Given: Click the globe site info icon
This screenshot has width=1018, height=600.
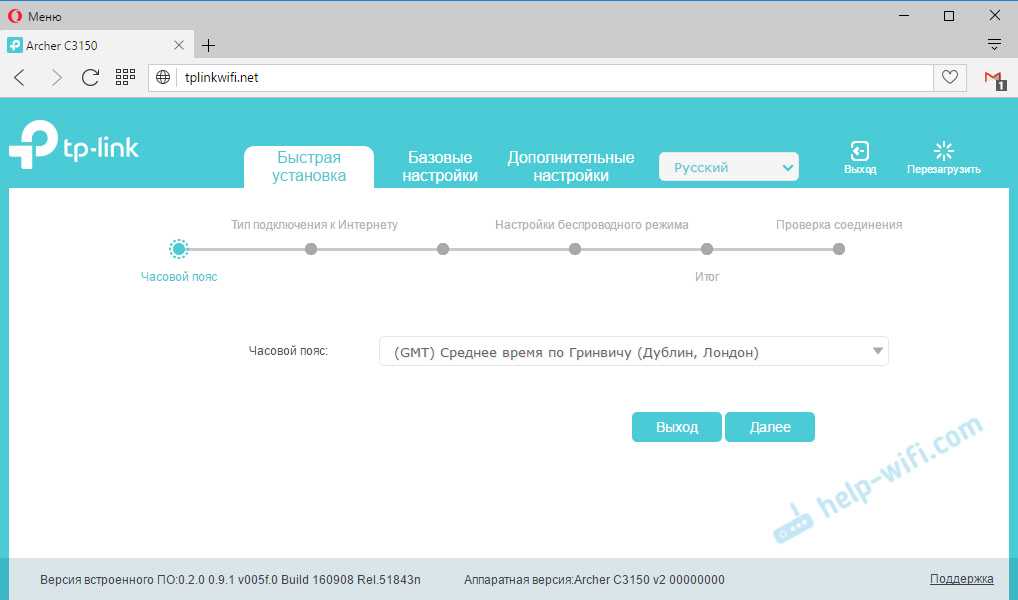Looking at the screenshot, I should (163, 77).
